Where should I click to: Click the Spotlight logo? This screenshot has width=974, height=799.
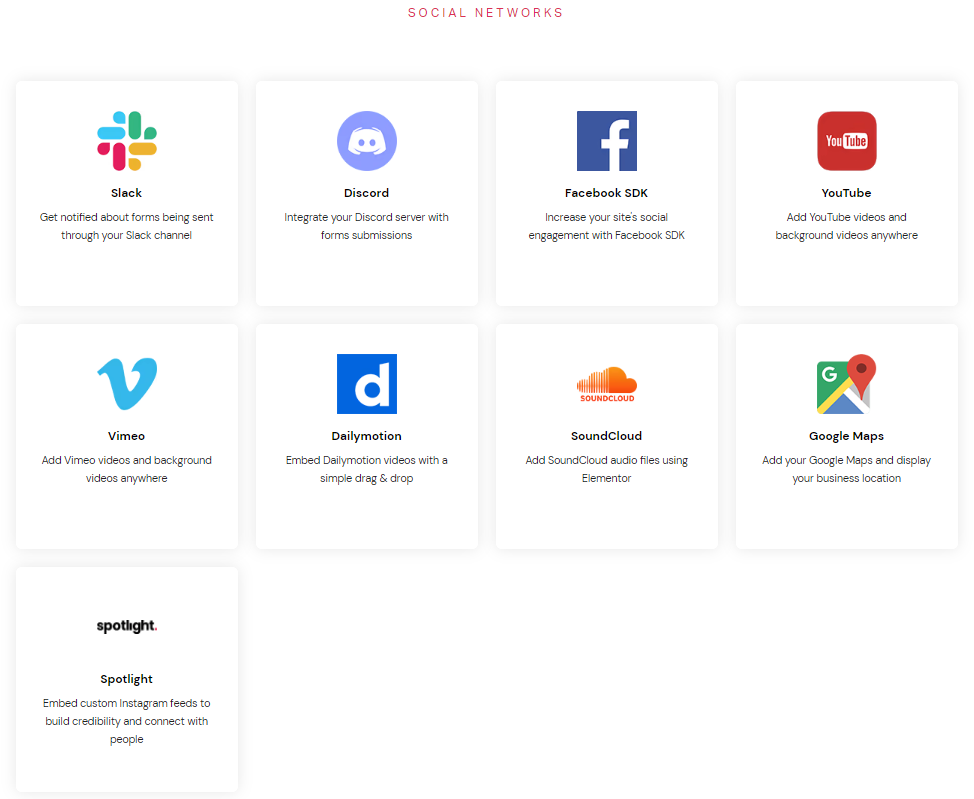[x=127, y=626]
